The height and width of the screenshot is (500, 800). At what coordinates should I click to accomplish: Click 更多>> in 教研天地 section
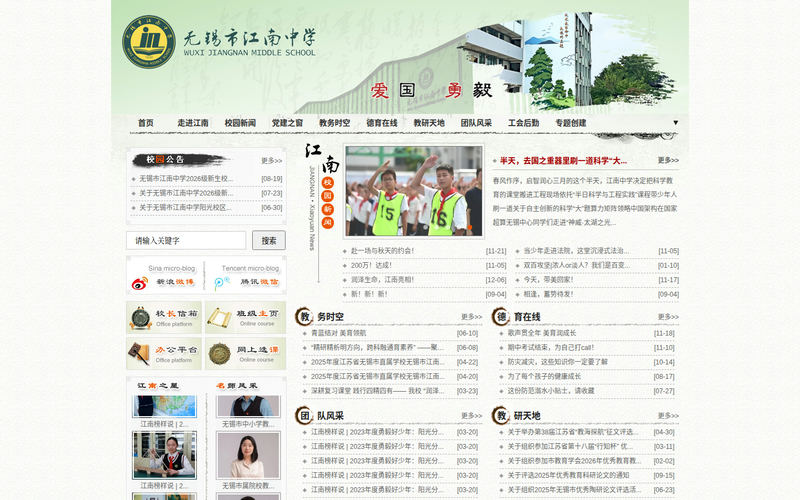pos(668,416)
